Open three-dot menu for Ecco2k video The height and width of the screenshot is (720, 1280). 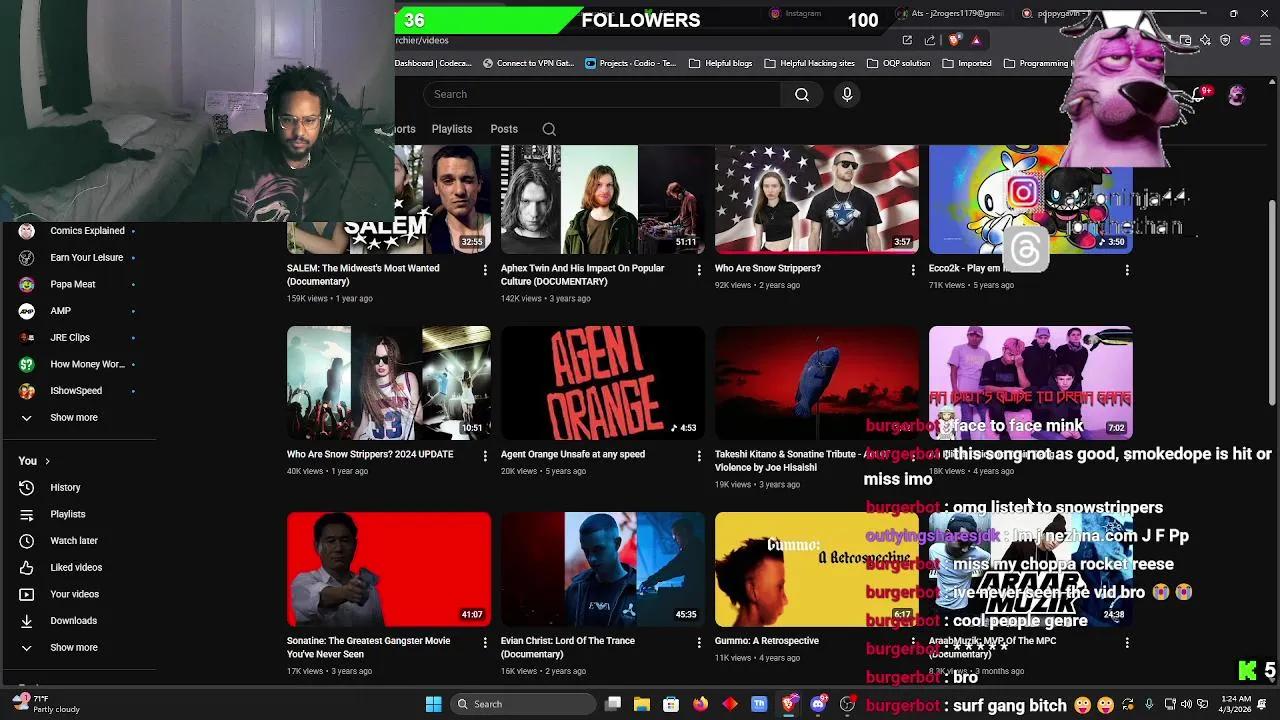[1127, 270]
